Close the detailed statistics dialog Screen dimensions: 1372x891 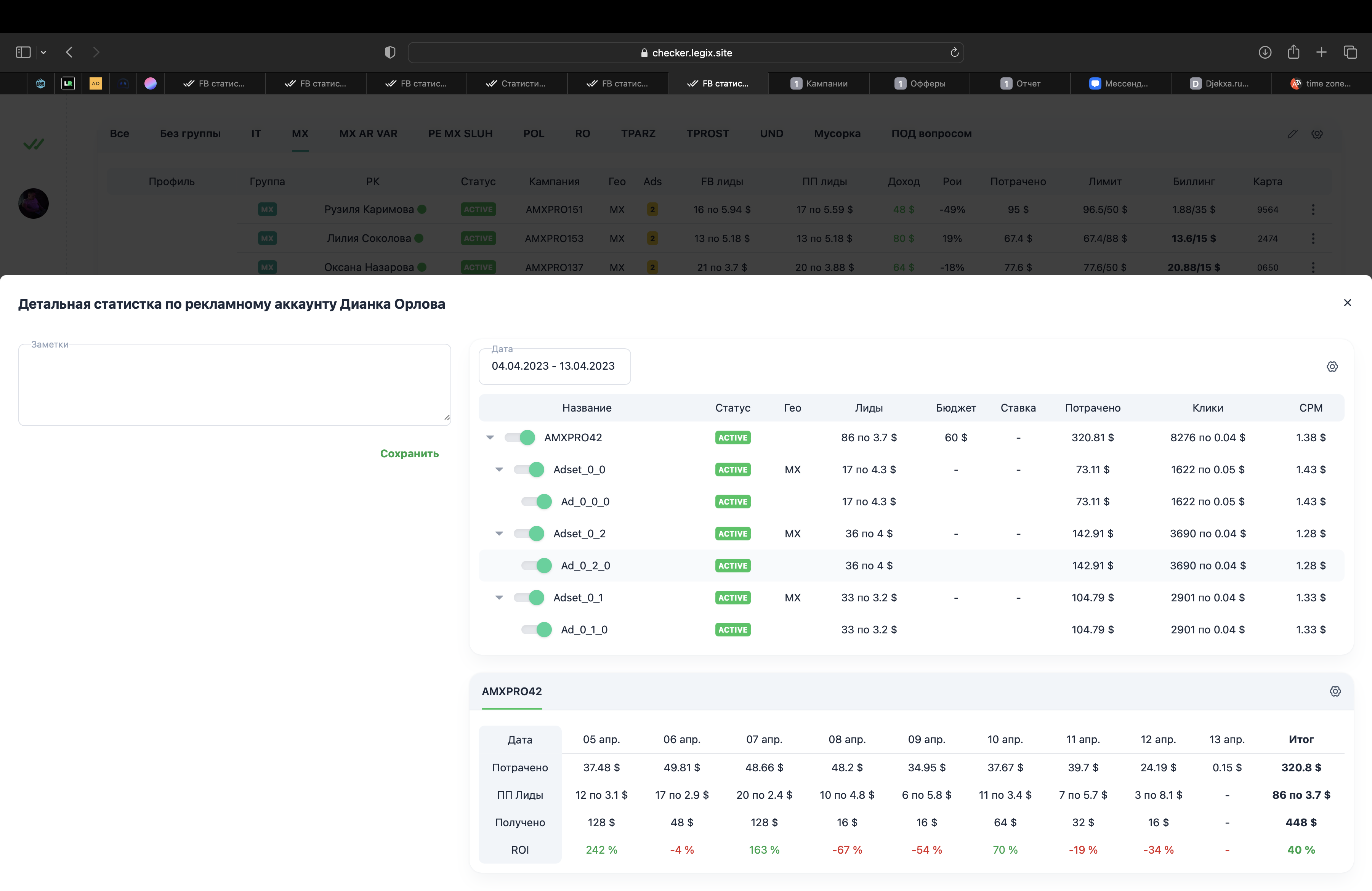click(x=1347, y=303)
